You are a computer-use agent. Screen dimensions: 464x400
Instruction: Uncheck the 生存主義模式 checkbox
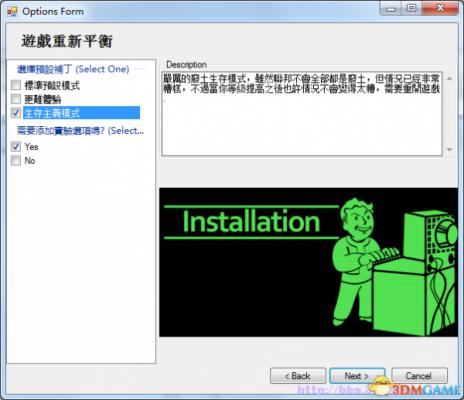coord(16,113)
